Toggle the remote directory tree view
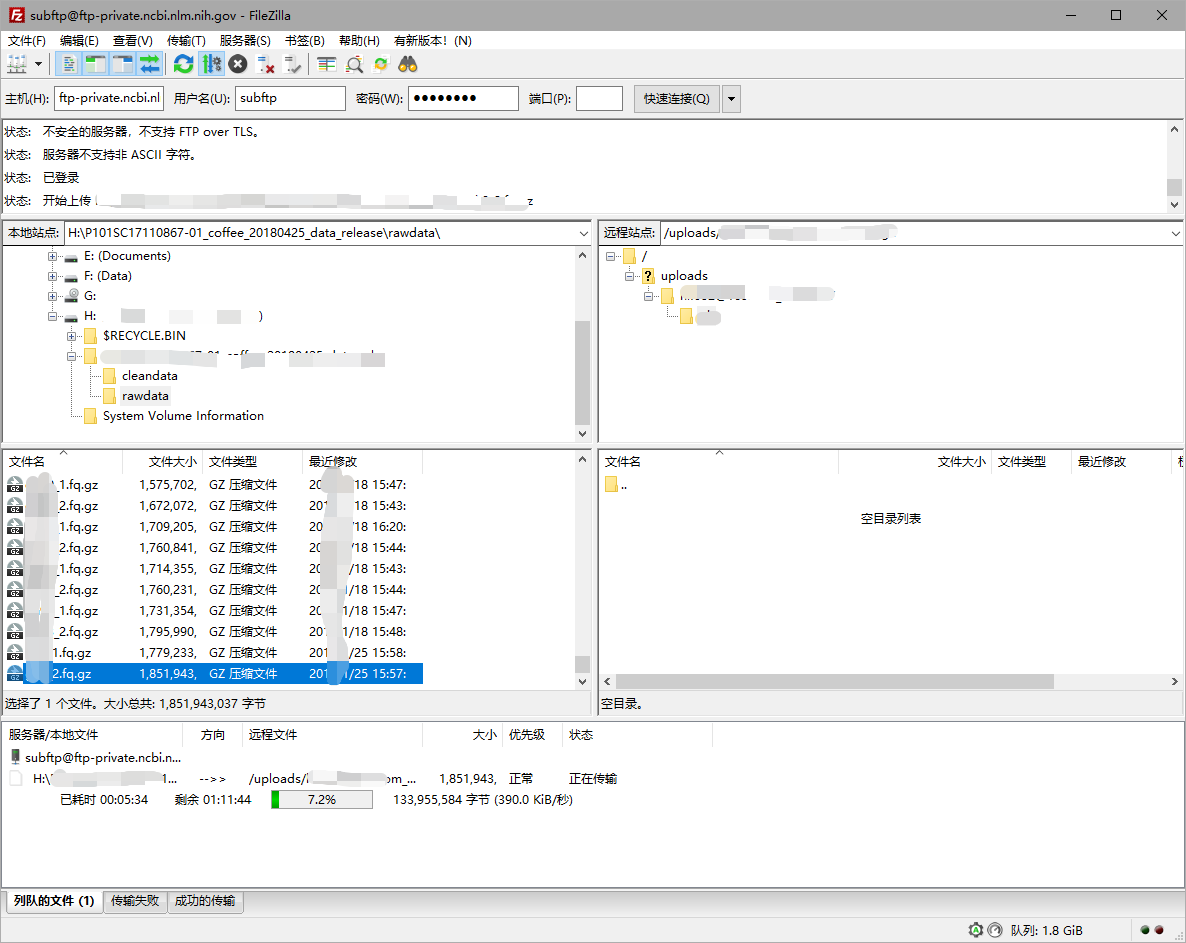 tap(123, 64)
